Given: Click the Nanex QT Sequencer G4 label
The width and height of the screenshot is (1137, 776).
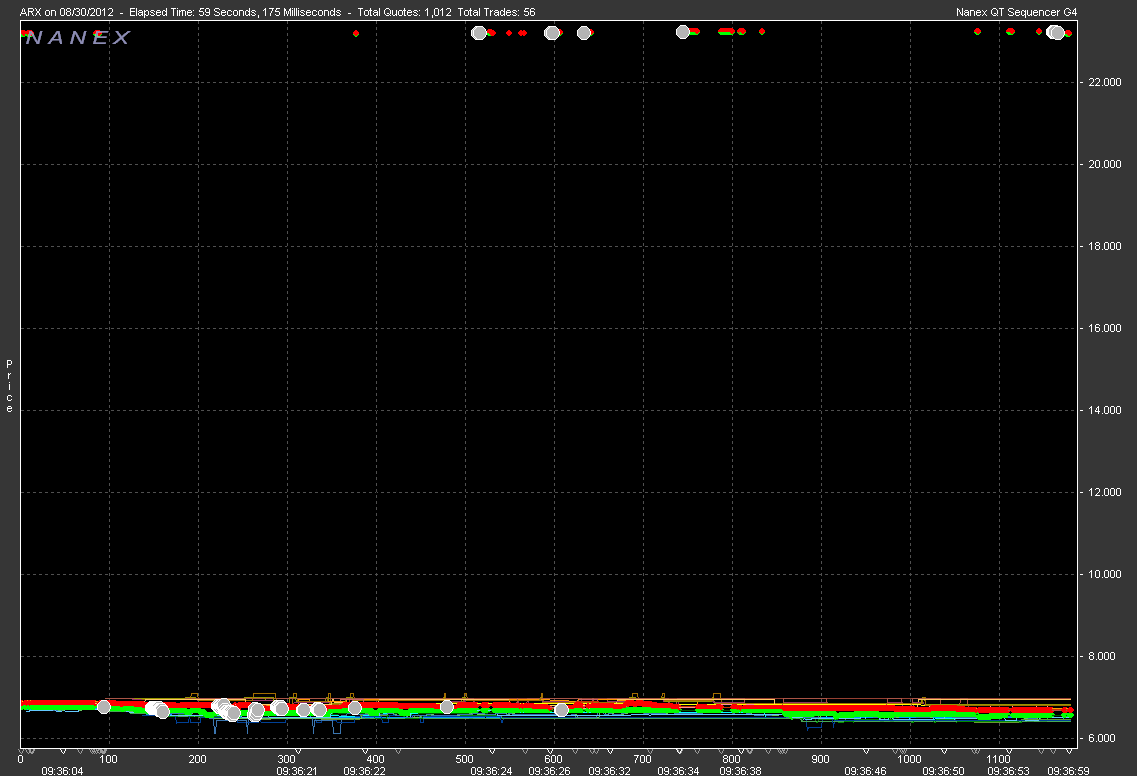Looking at the screenshot, I should 1016,12.
